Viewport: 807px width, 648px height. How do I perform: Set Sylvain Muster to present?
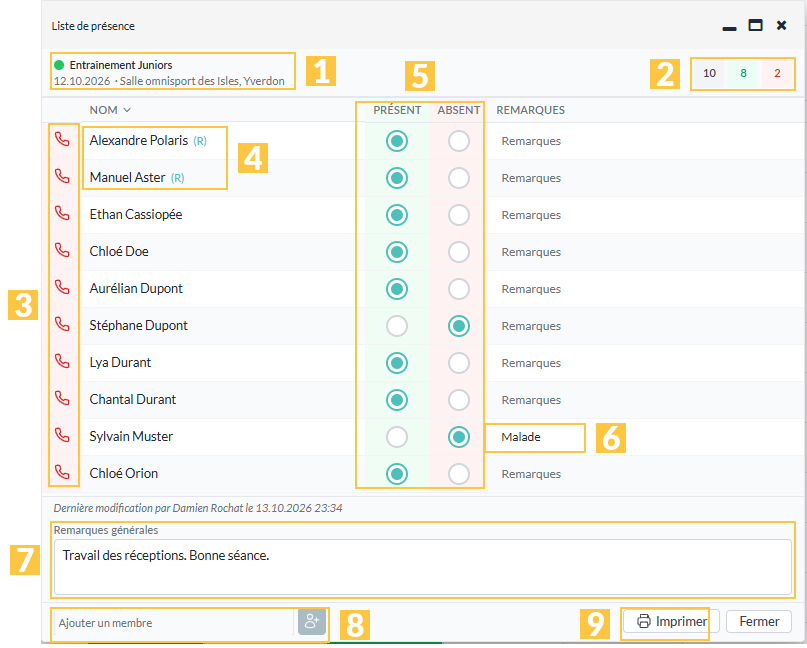[397, 437]
